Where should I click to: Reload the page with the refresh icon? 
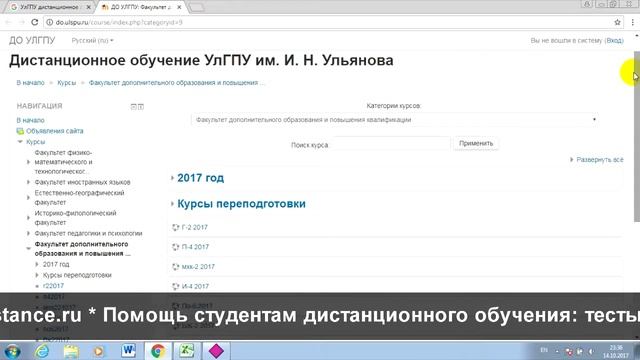click(x=35, y=22)
